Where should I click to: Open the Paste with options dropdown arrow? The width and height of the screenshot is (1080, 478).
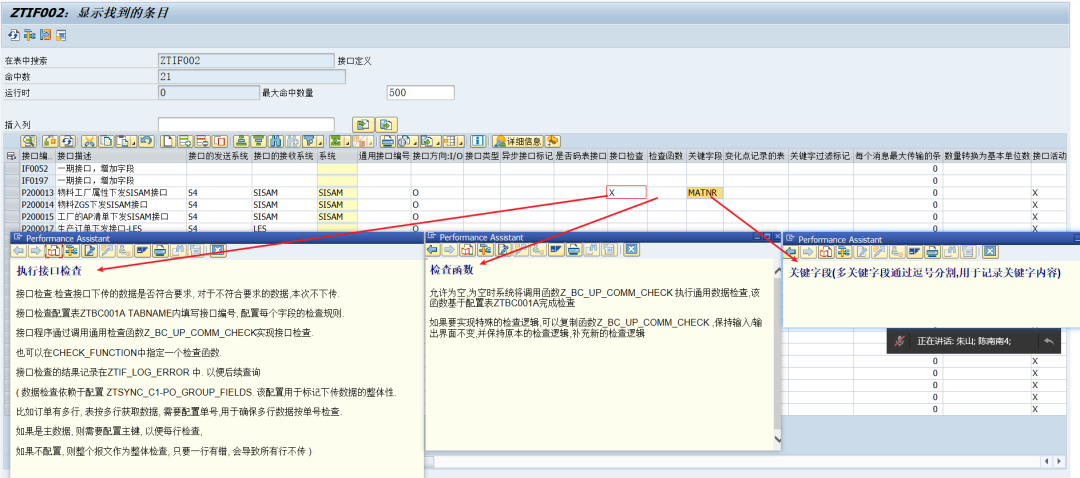[133, 141]
